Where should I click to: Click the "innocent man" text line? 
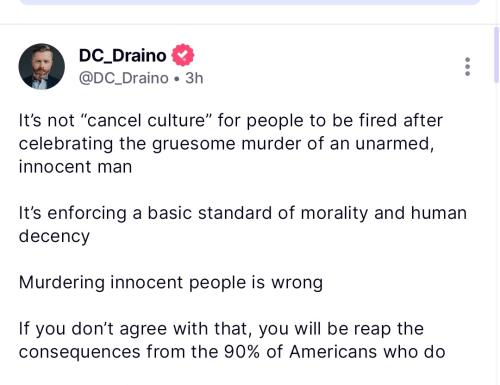click(x=75, y=167)
